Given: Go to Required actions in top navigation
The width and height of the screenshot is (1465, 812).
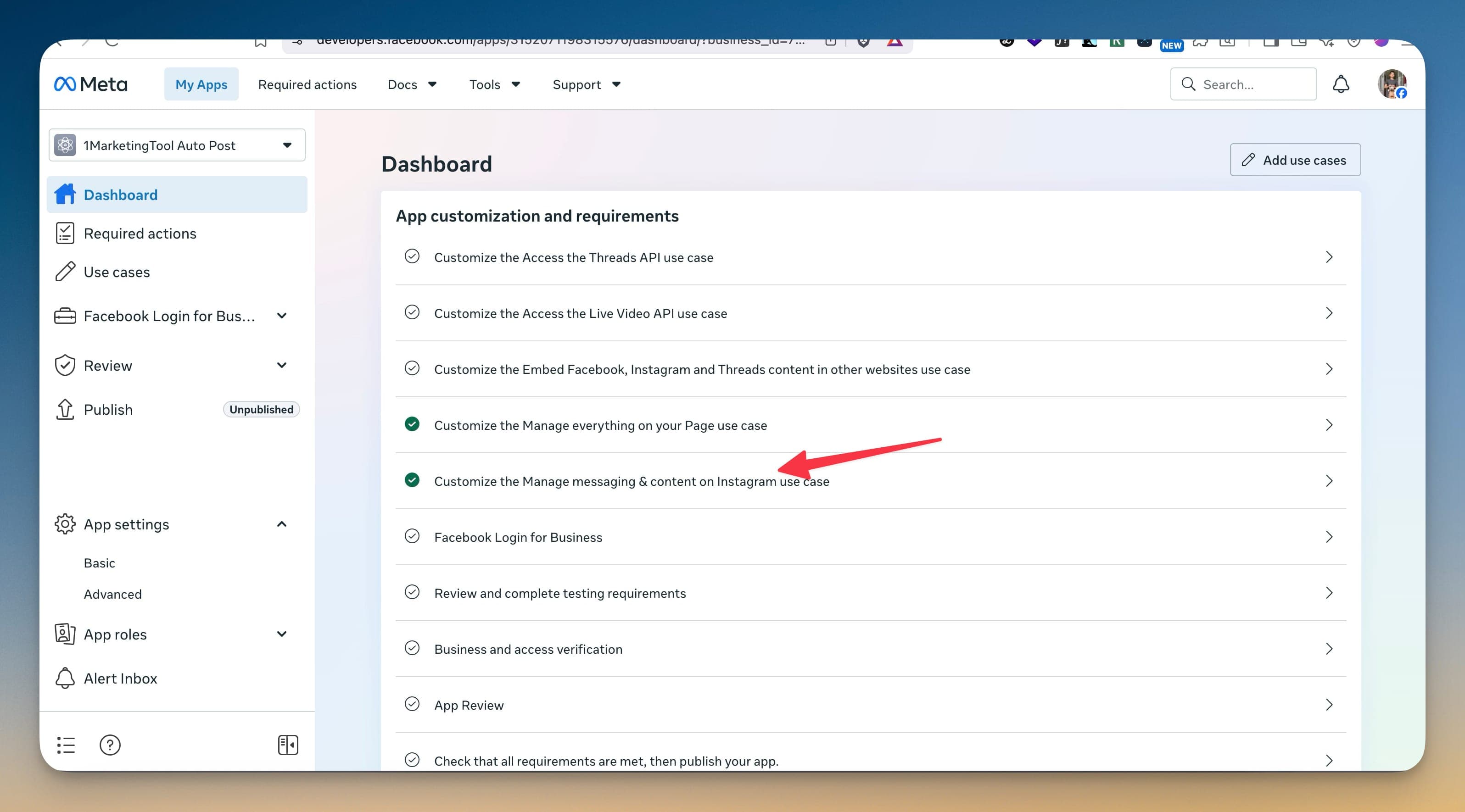Looking at the screenshot, I should point(307,84).
